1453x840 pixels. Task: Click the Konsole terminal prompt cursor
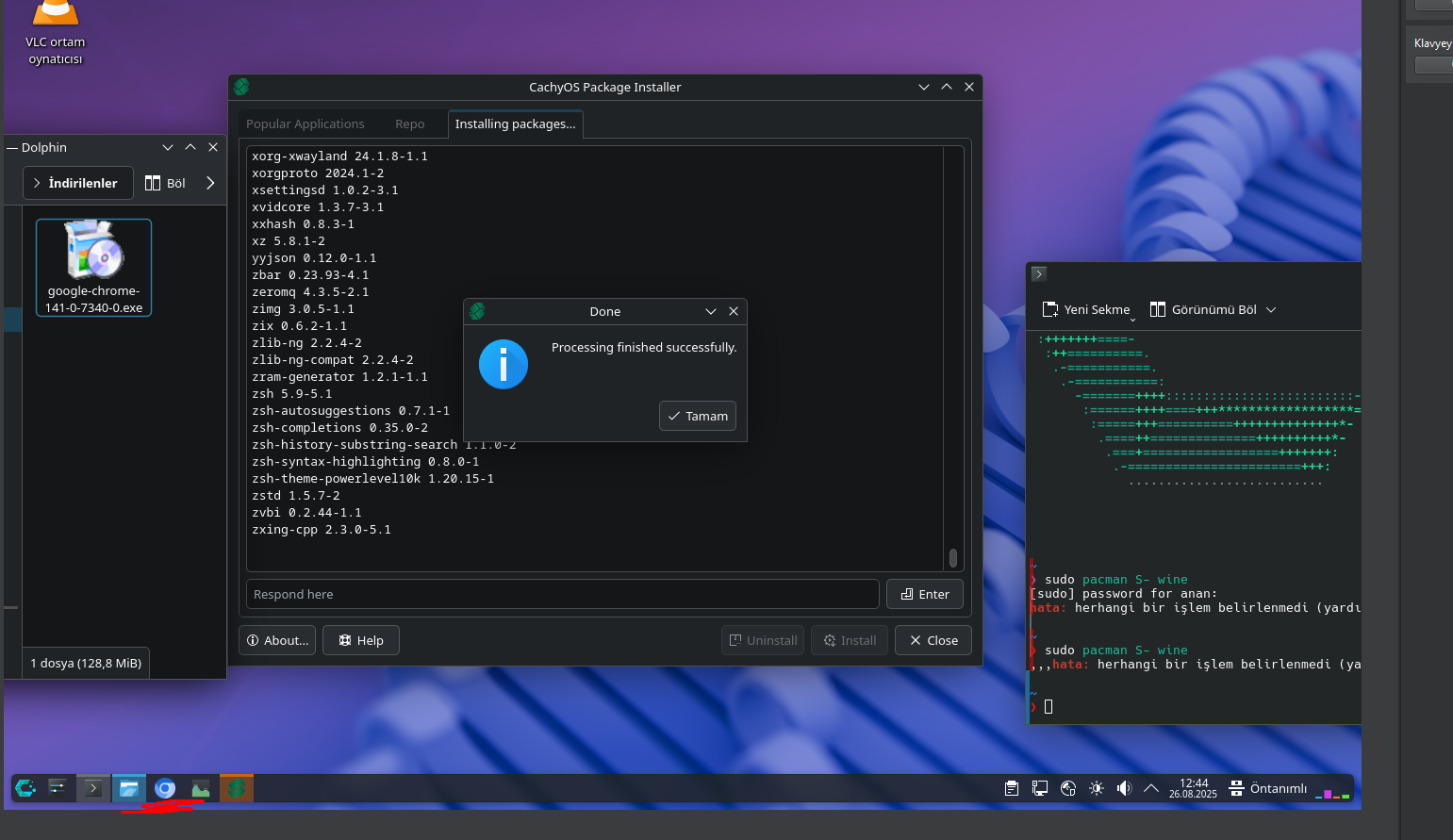(1048, 706)
